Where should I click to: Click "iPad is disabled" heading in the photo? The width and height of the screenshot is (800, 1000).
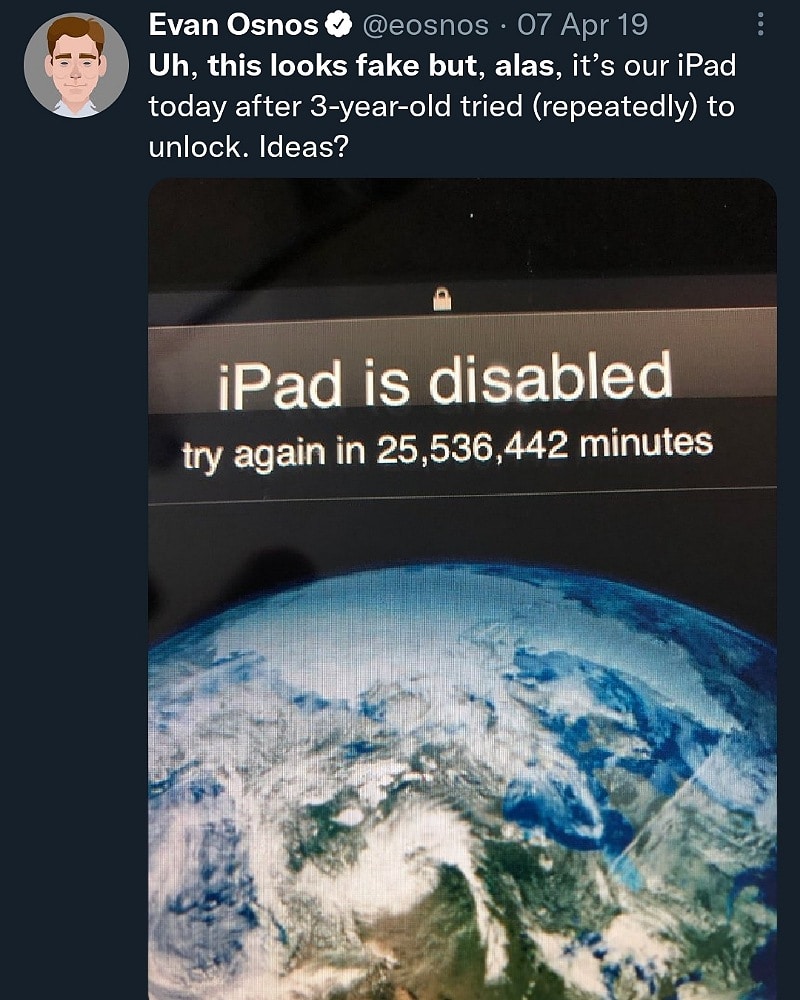[x=445, y=381]
